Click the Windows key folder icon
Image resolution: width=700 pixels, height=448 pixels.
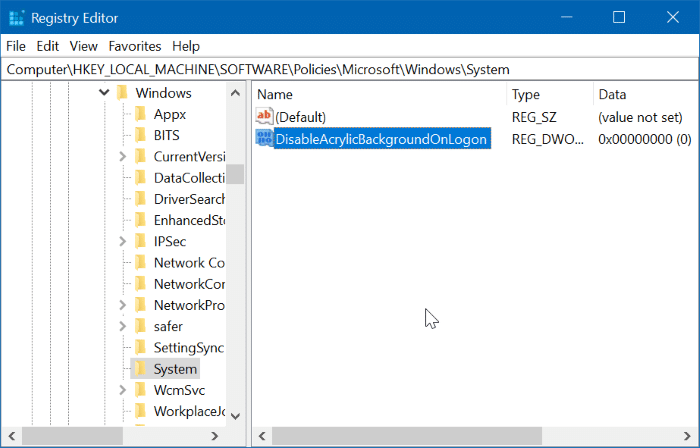click(122, 92)
